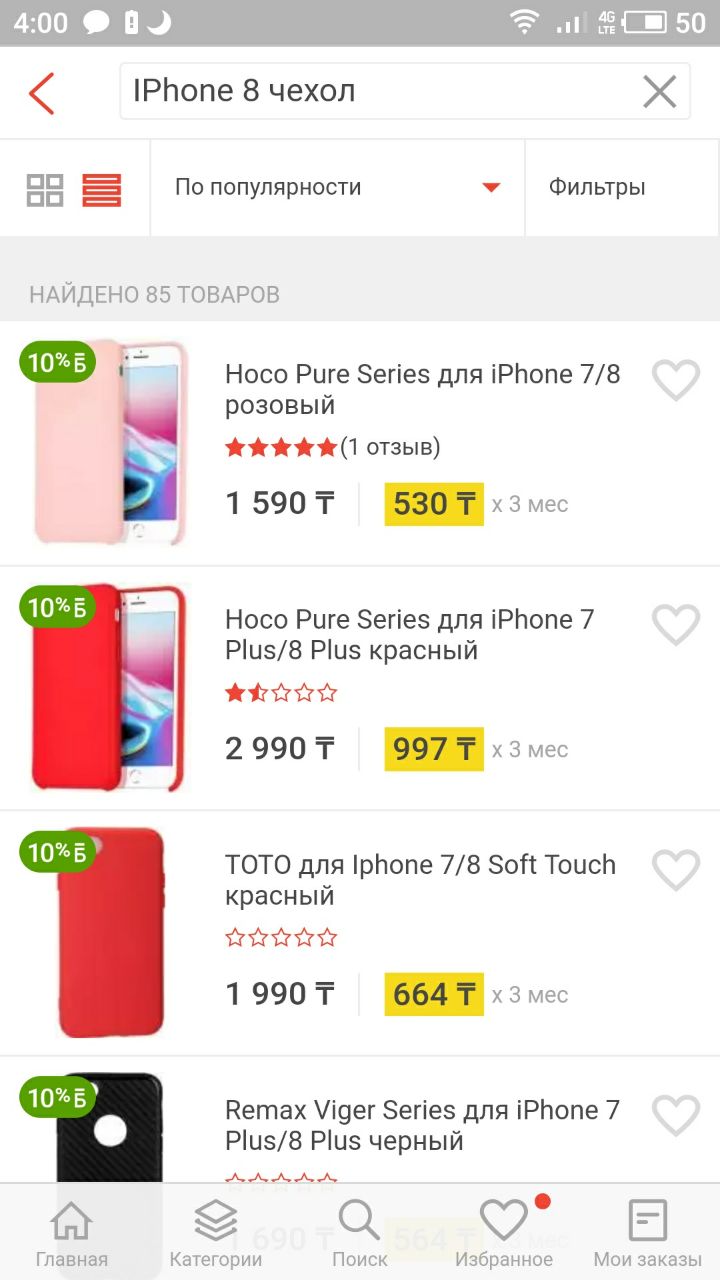Open the По популярности sorting dropdown
This screenshot has height=1280, width=720.
coord(337,187)
